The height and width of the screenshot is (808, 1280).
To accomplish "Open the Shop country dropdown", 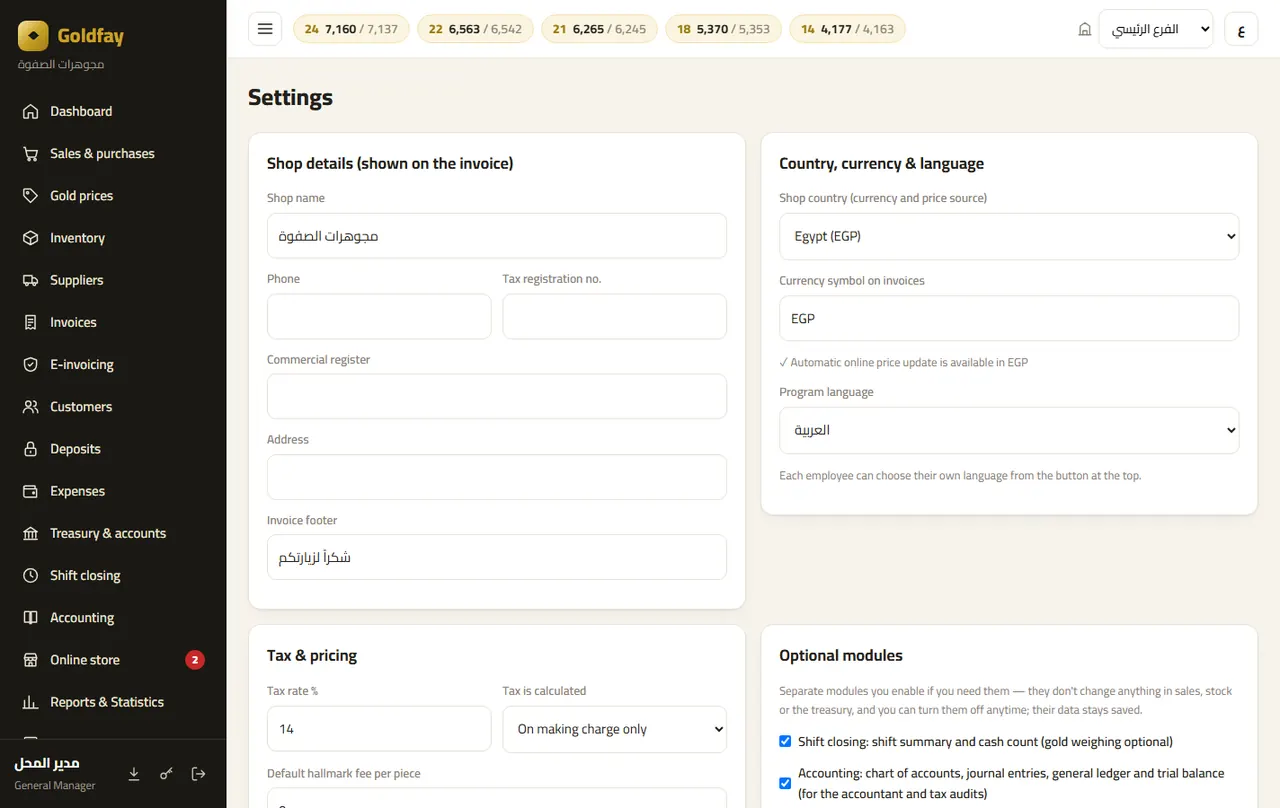I will (1009, 237).
